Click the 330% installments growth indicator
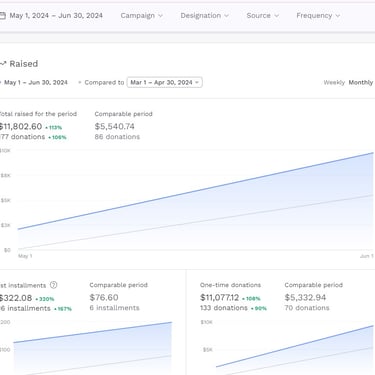375x375 pixels. [45, 299]
